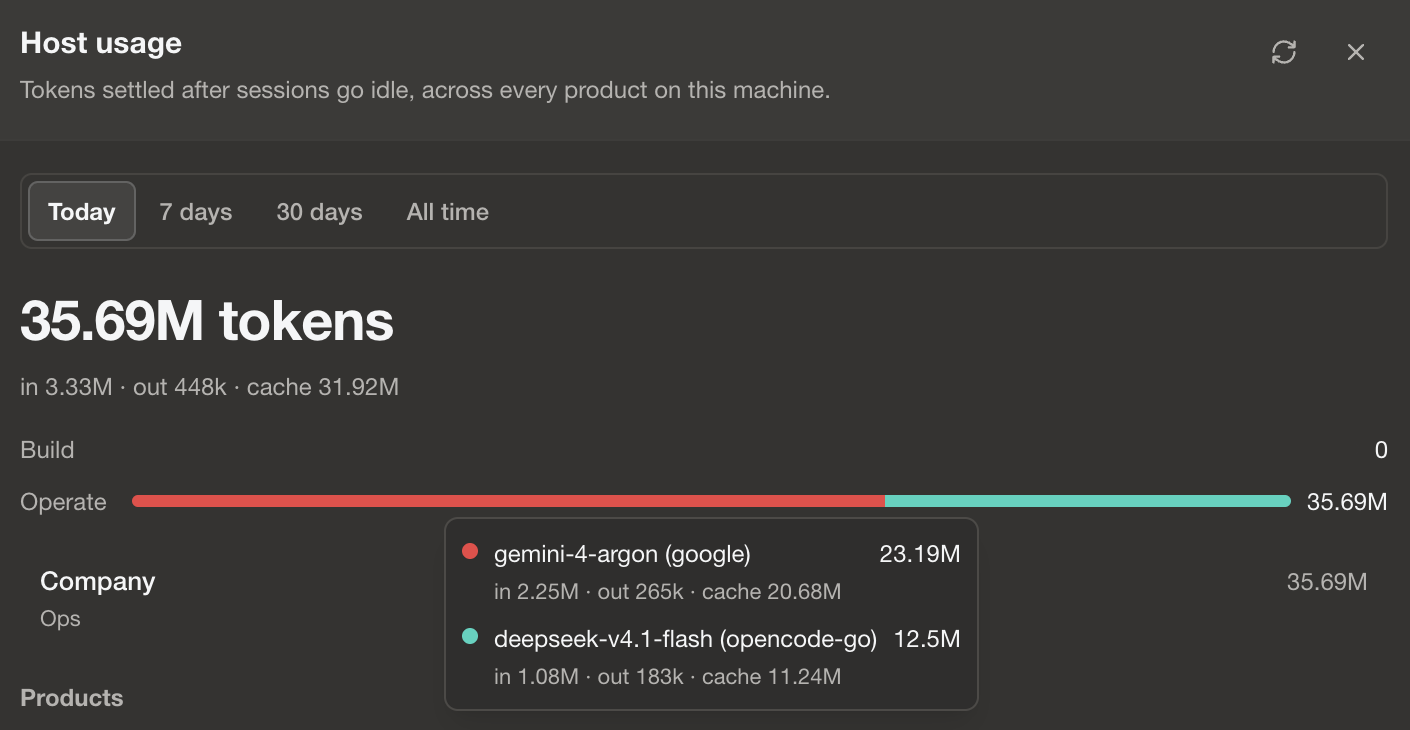Click the 23.19M gemini token total

click(x=920, y=554)
